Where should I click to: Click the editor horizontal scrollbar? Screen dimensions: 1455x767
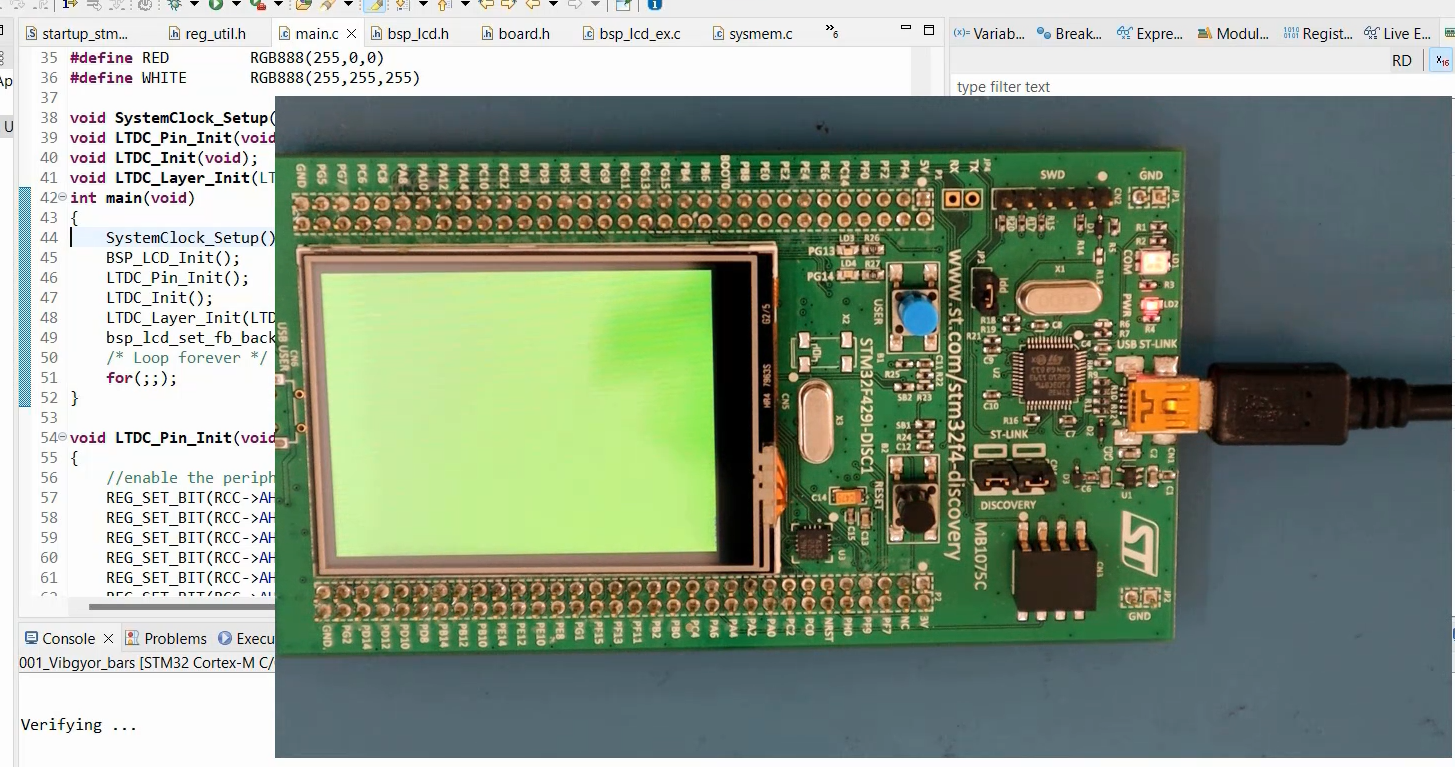click(182, 606)
